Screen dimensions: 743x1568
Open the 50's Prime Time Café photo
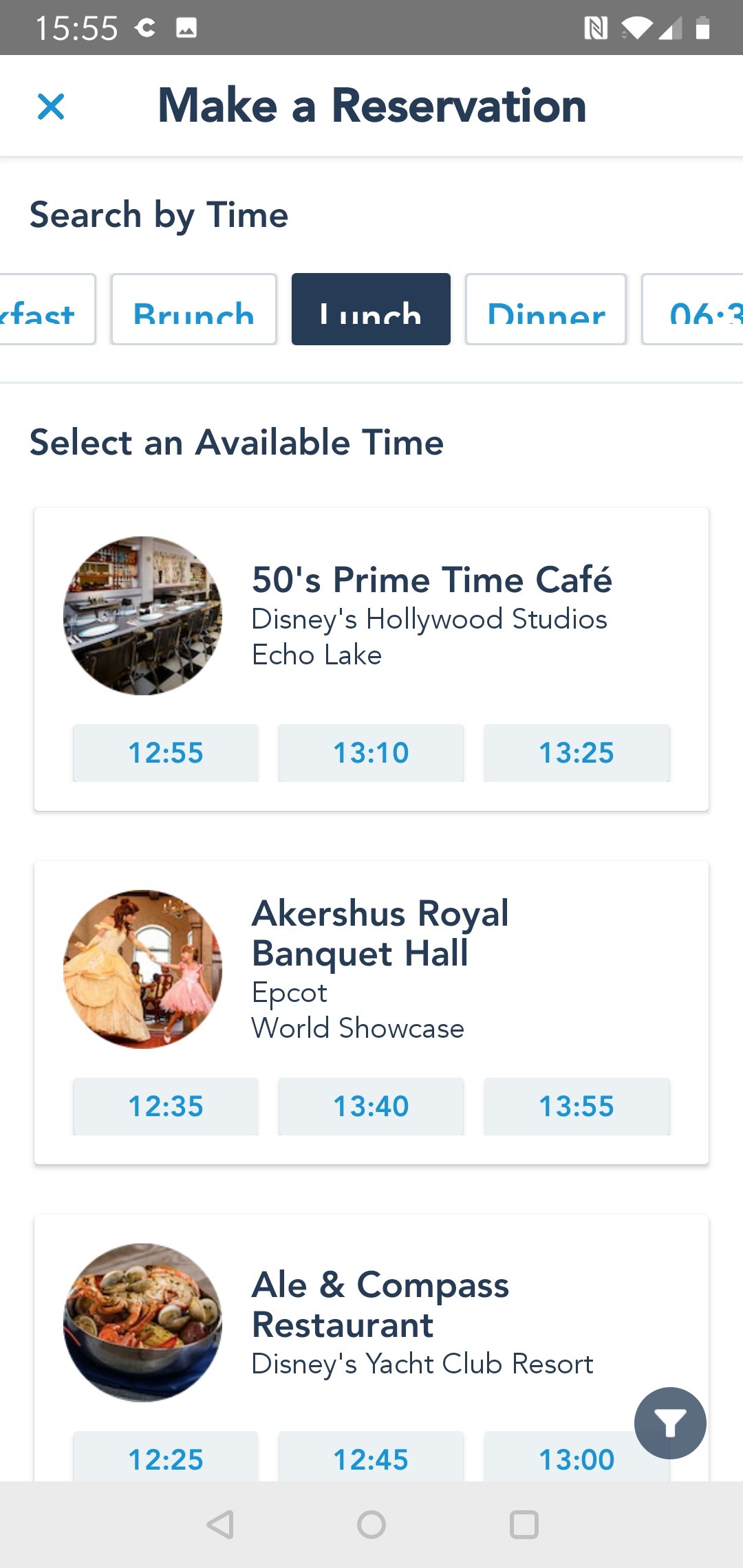point(143,616)
